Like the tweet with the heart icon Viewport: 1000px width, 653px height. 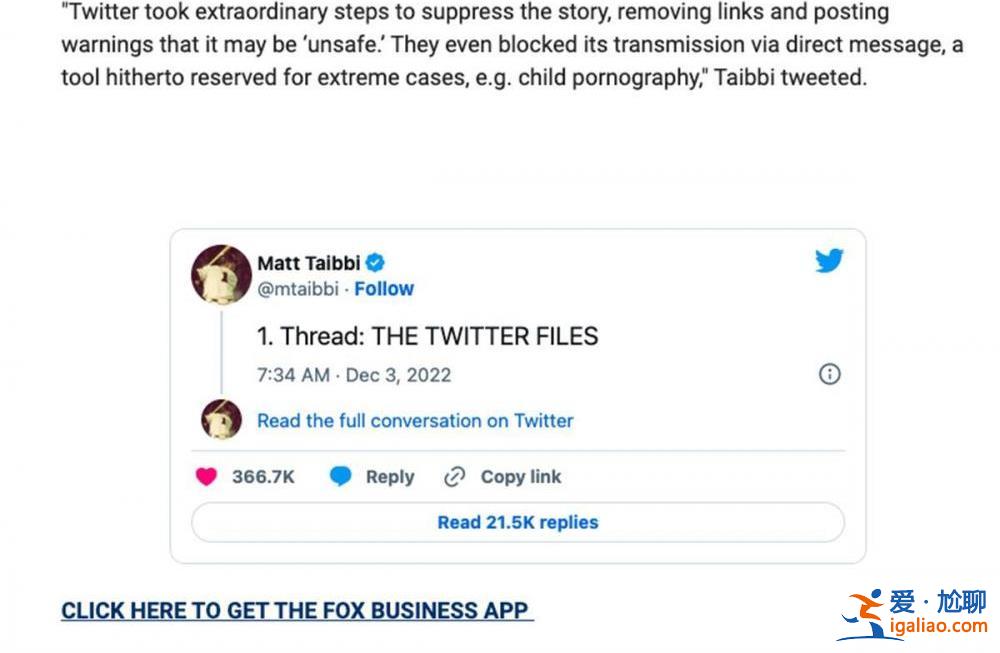point(206,477)
